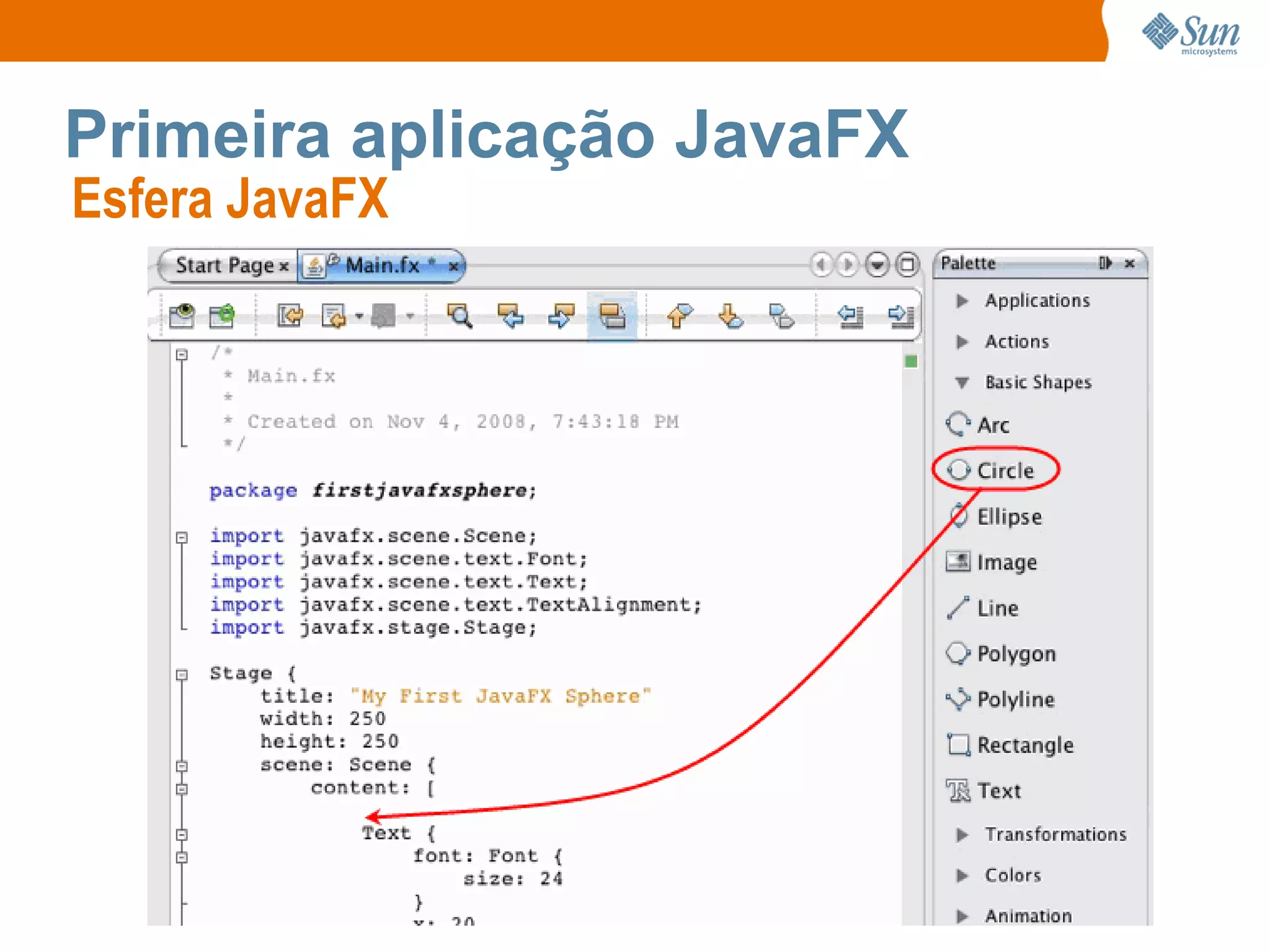
Task: Click the height: 250 line
Action: coord(329,742)
